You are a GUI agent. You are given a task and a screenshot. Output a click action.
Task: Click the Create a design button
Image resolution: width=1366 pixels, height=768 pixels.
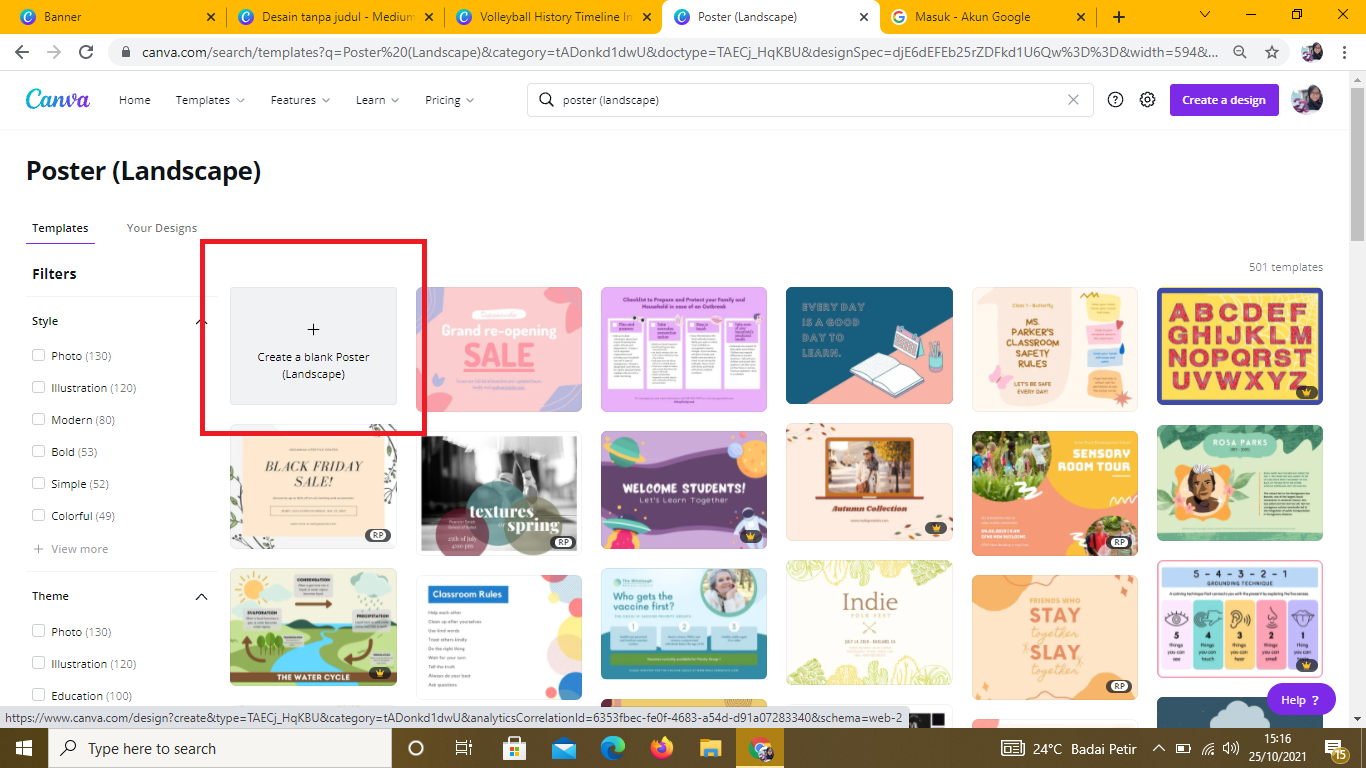[1223, 100]
